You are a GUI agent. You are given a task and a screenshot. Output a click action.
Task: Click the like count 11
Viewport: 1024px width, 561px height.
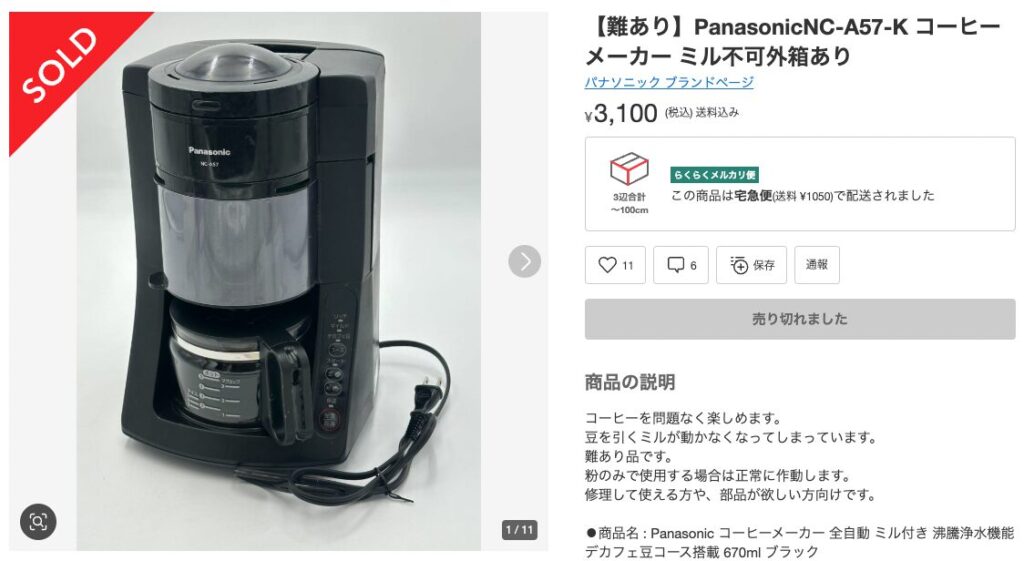[x=628, y=265]
